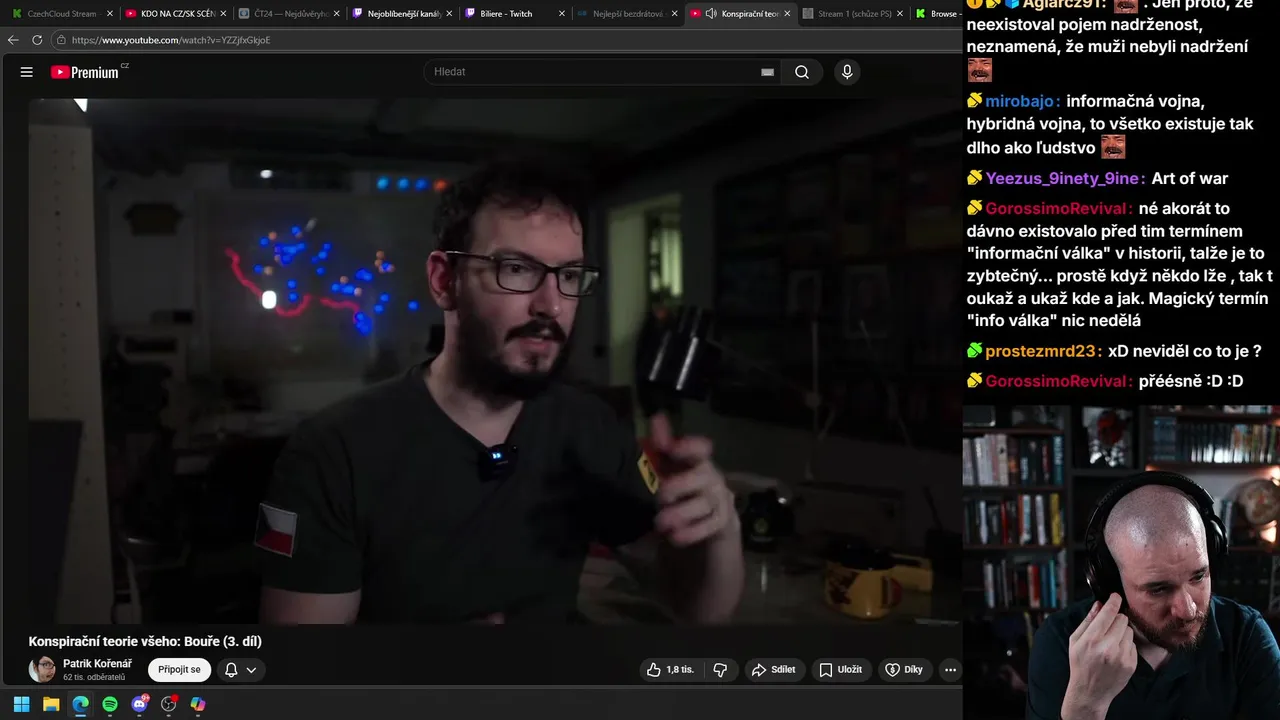Click the Yeezus_9inety_9ine username in chat
Screen dimensions: 1280x720
[1064, 178]
